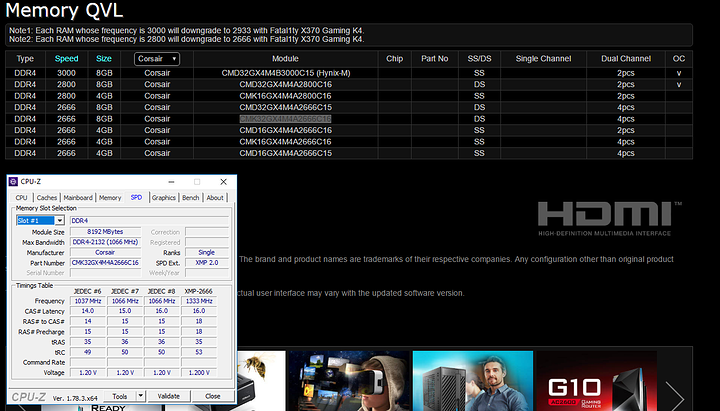Open the Caches tab

pyautogui.click(x=47, y=198)
